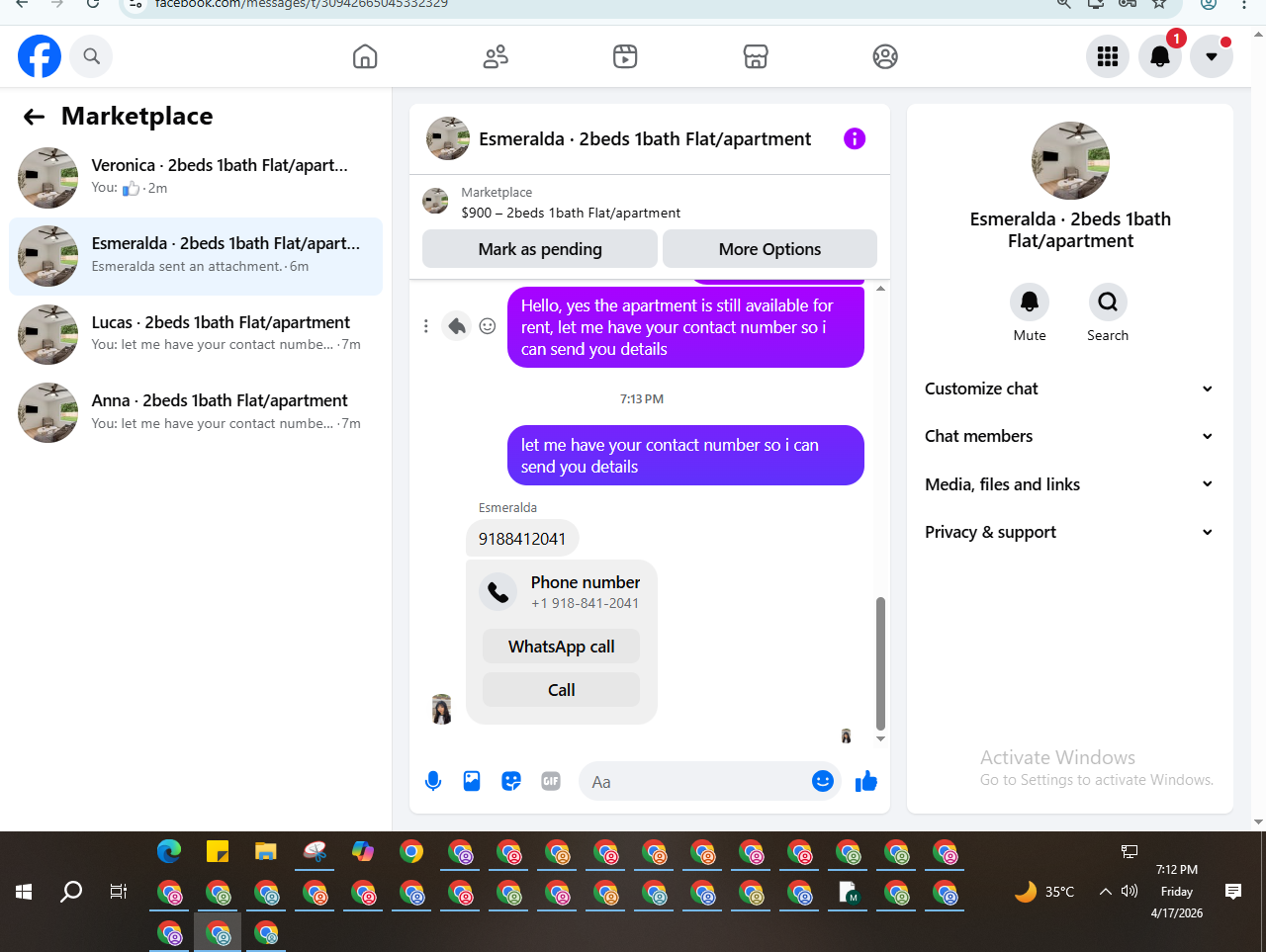Click the chat scroll down arrow
Viewport: 1266px width, 952px height.
pyautogui.click(x=880, y=738)
